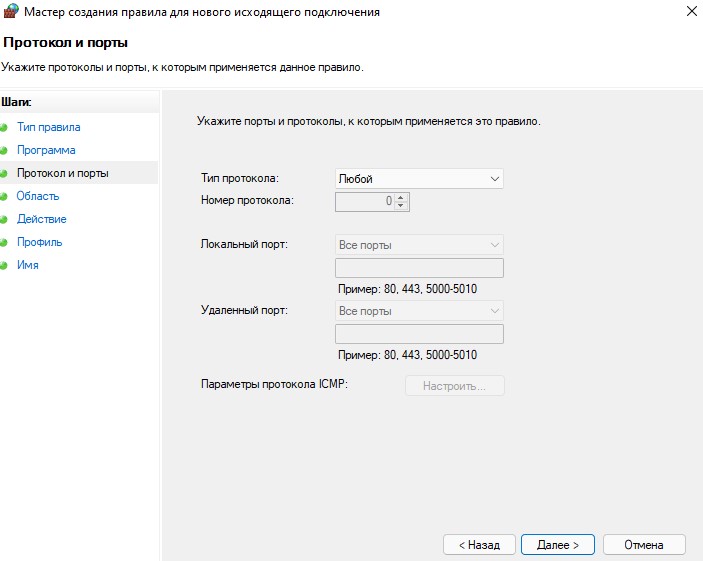Proceed with the 'Далее >' button

(558, 545)
